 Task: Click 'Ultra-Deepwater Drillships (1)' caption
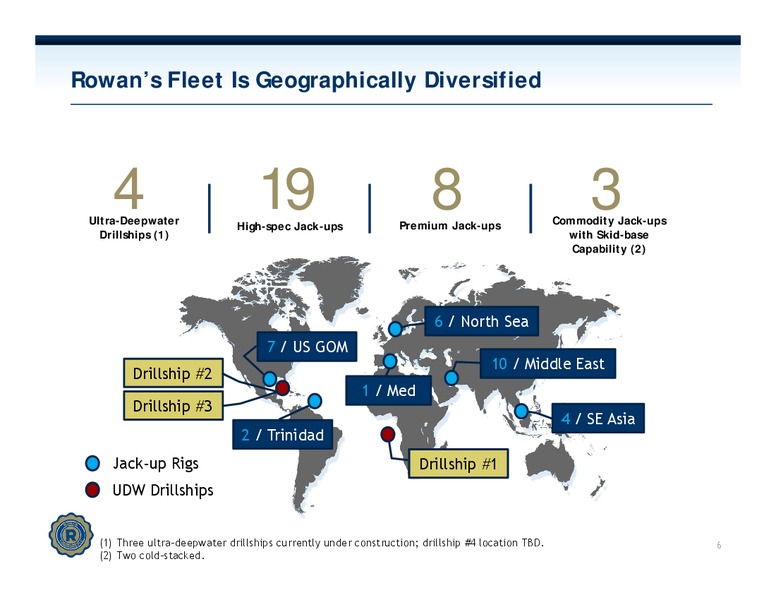click(x=134, y=228)
